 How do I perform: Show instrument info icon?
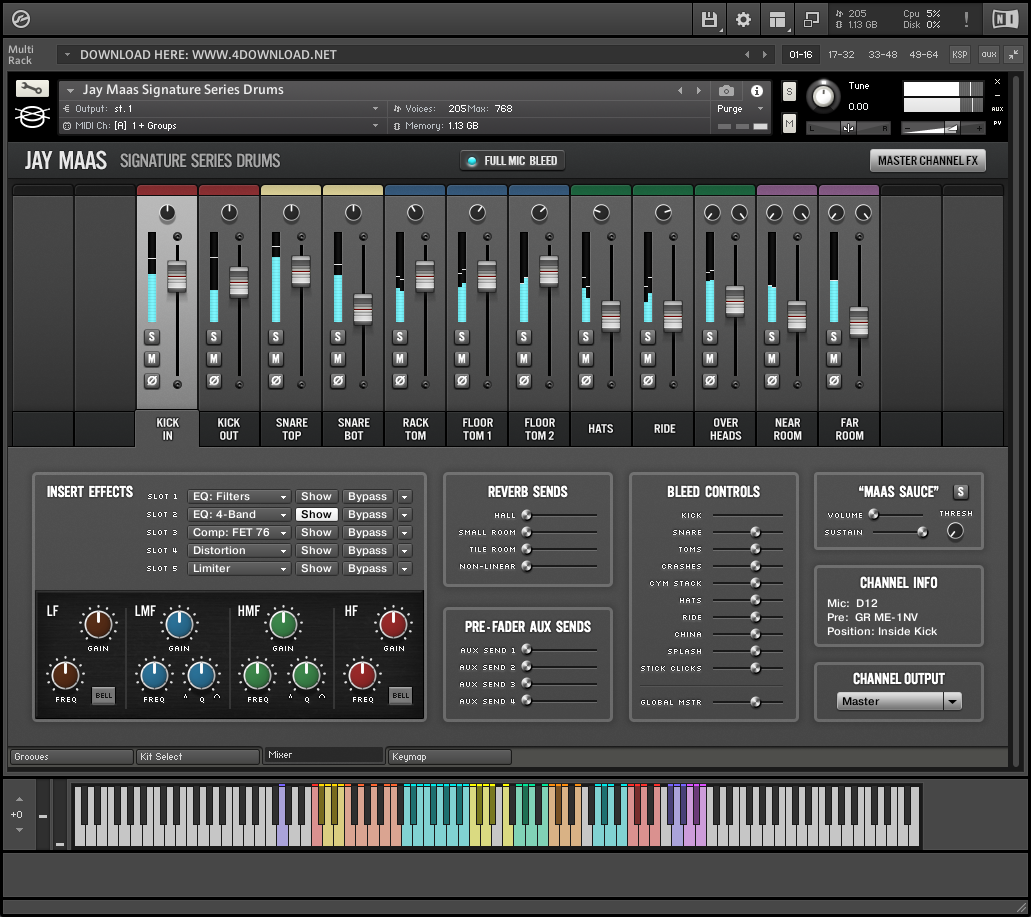[757, 91]
